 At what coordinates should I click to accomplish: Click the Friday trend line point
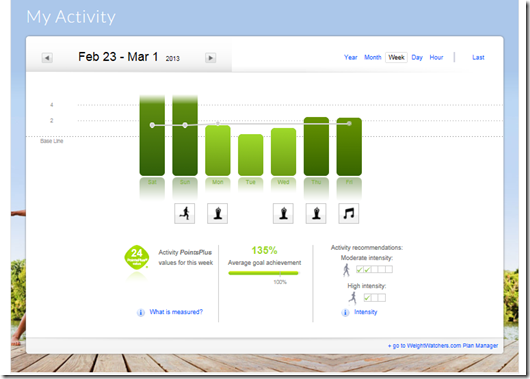(349, 124)
